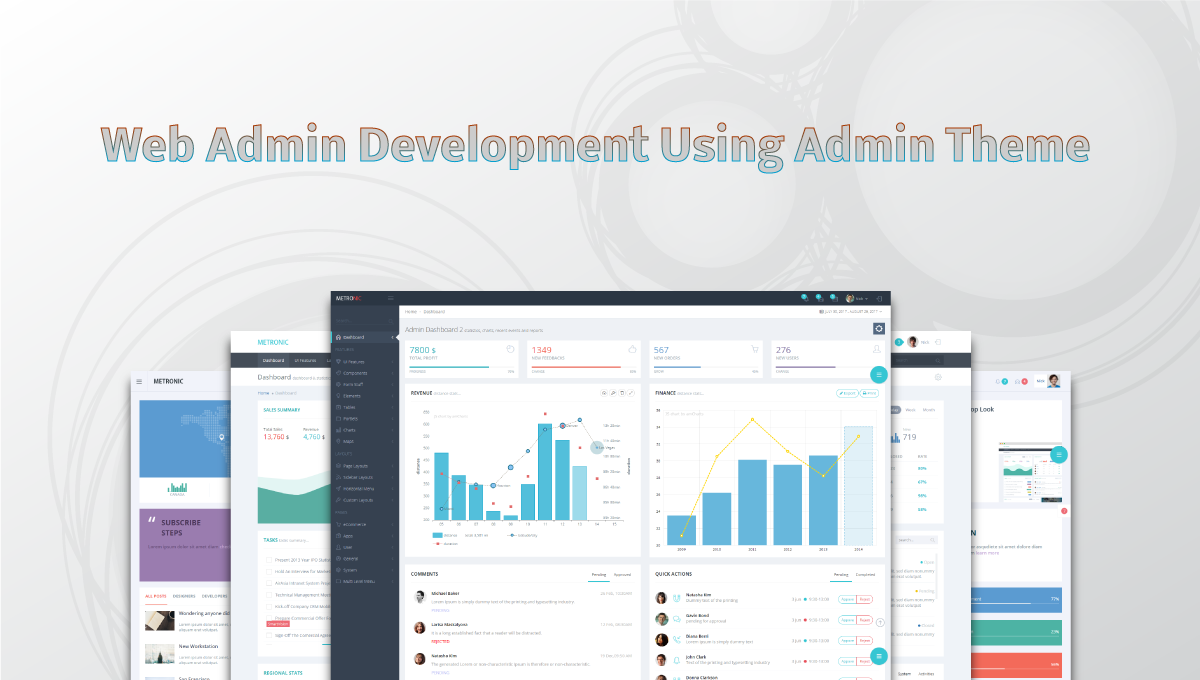Viewport: 1200px width, 680px height.
Task: Click the teal floating button near John Clark row
Action: pos(879,656)
